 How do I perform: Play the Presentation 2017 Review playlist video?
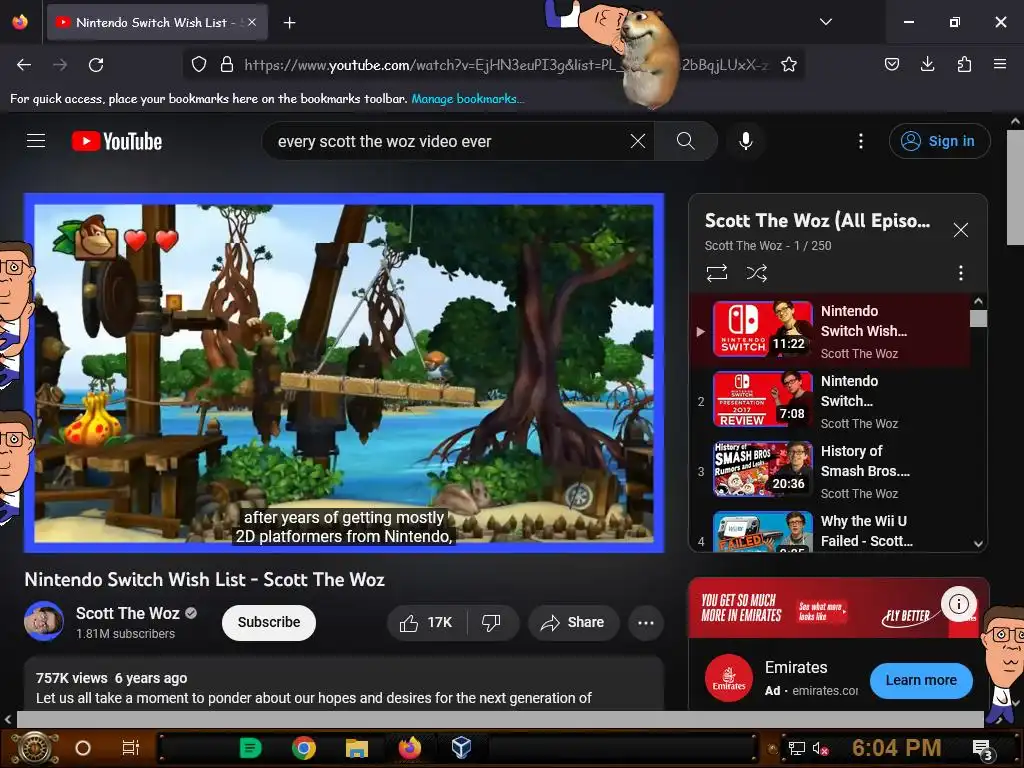click(x=763, y=399)
